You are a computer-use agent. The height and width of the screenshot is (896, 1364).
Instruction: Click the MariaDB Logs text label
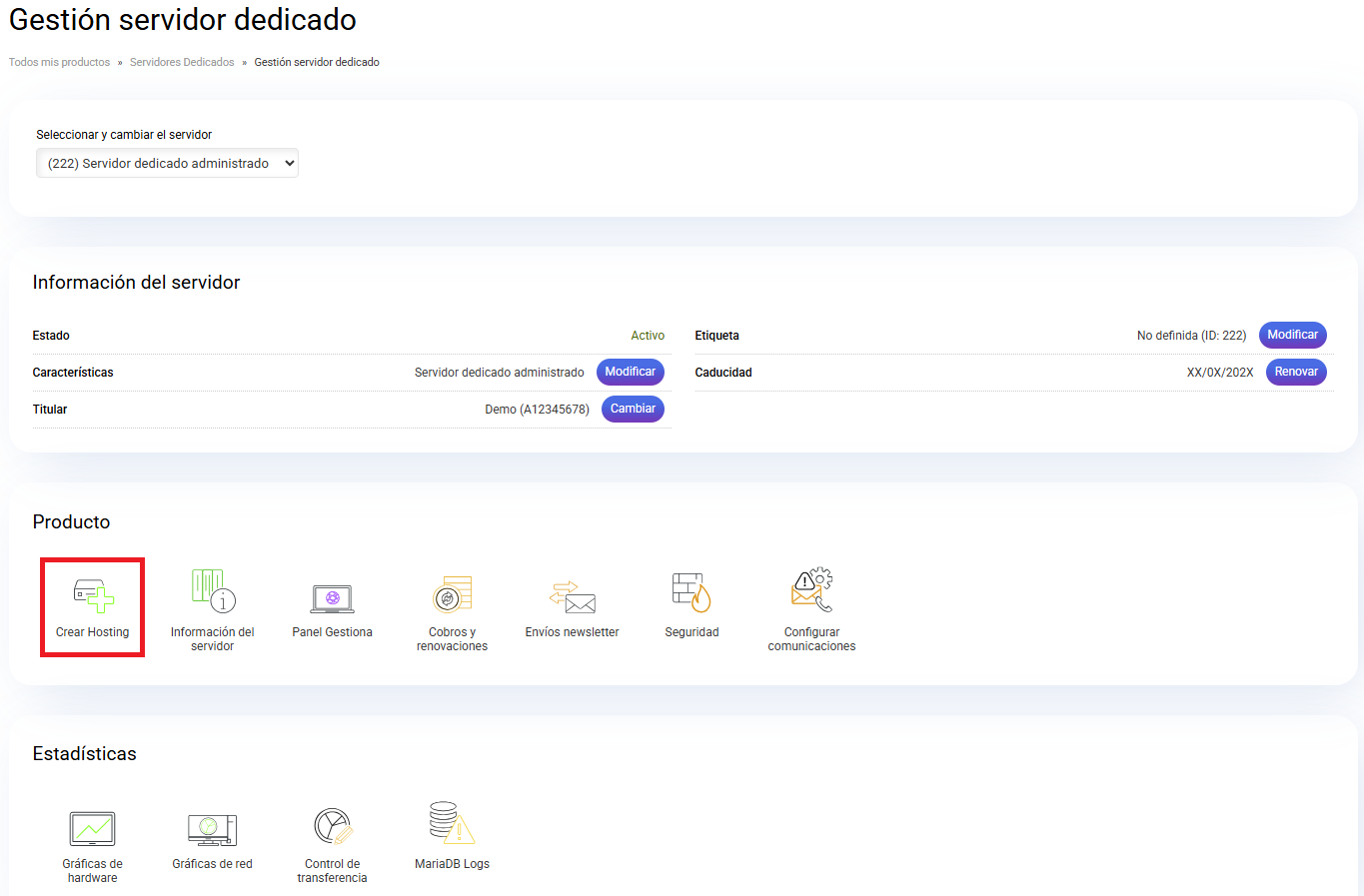(x=452, y=864)
